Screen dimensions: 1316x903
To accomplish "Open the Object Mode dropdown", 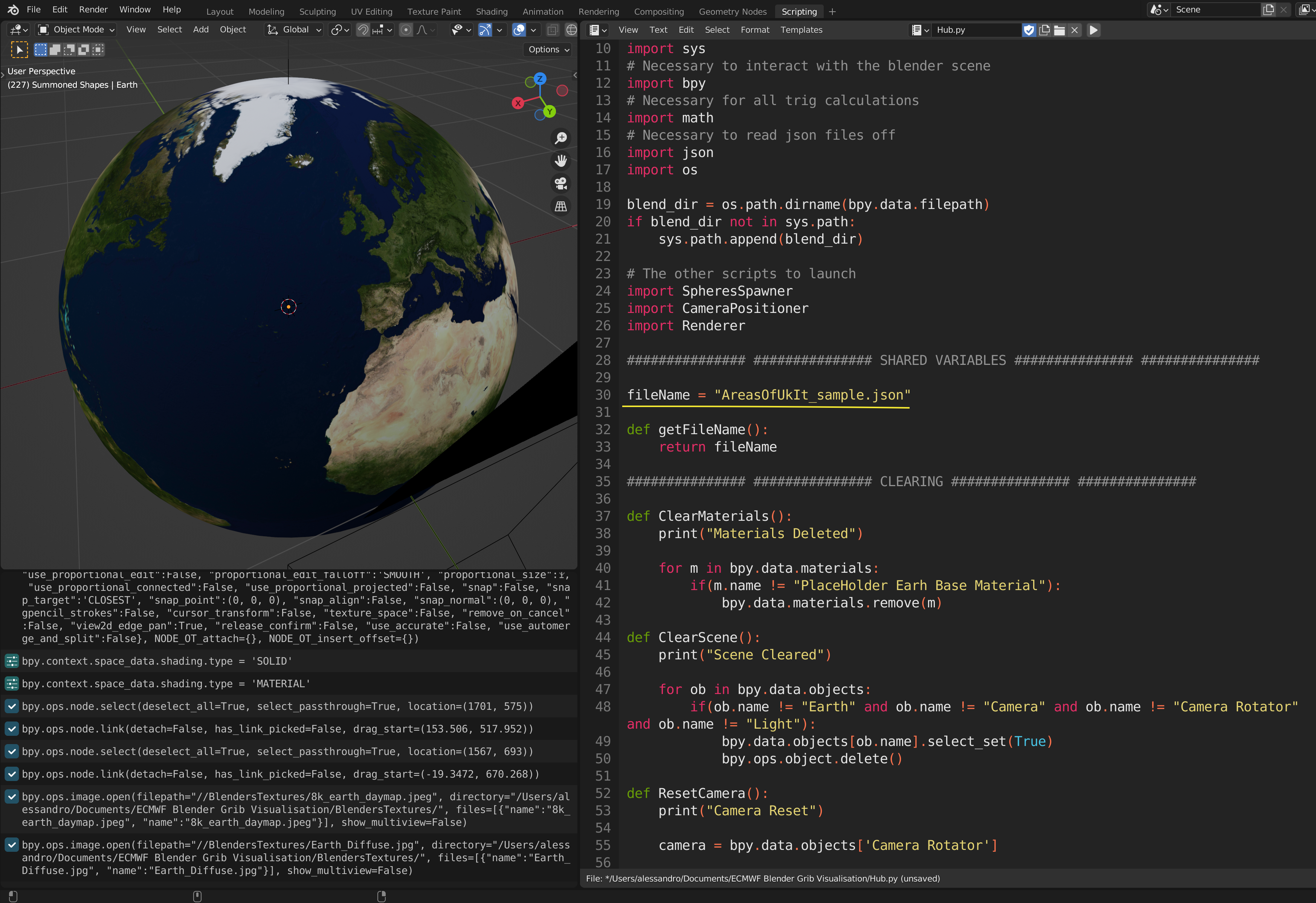I will [x=76, y=29].
